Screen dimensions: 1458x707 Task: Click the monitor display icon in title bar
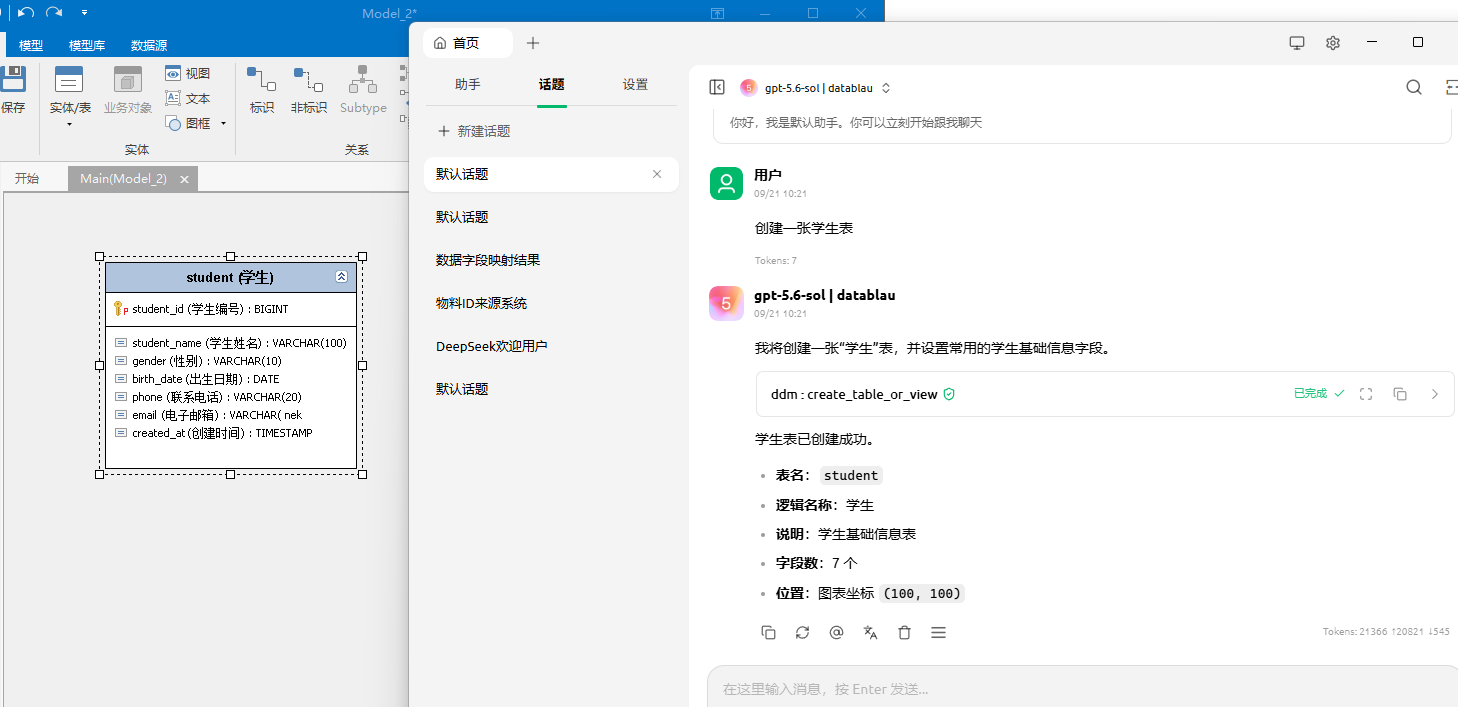click(x=1297, y=43)
